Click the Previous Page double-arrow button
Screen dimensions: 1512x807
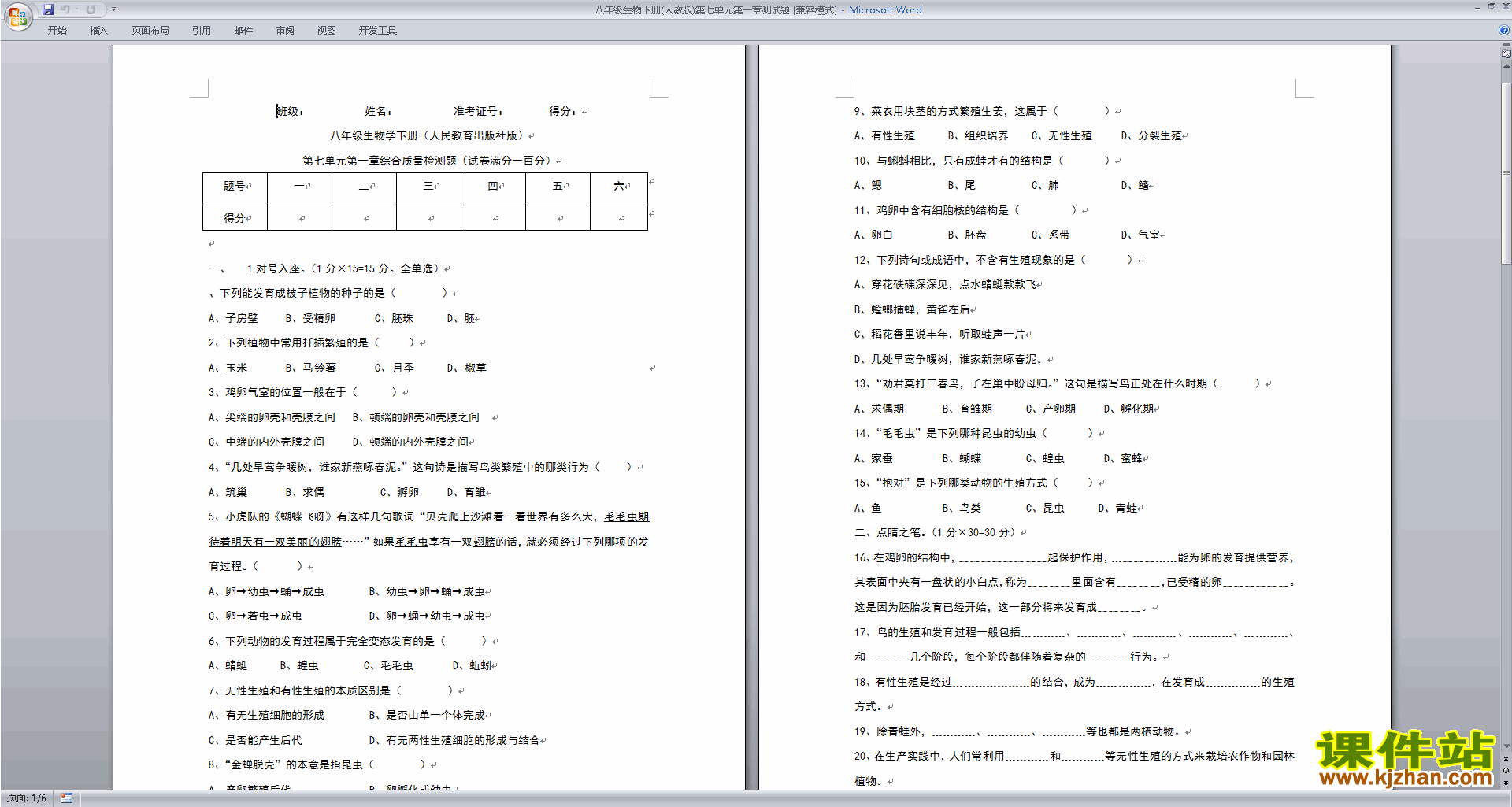tap(1506, 759)
